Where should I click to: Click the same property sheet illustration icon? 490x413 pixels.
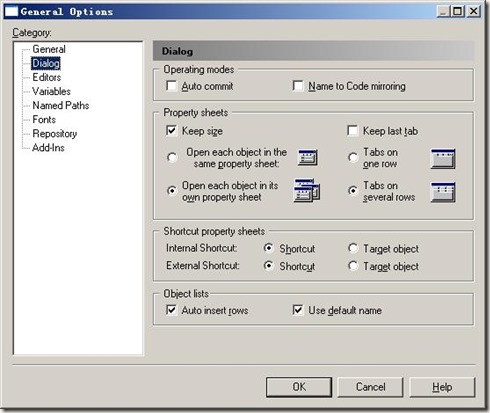tap(308, 158)
